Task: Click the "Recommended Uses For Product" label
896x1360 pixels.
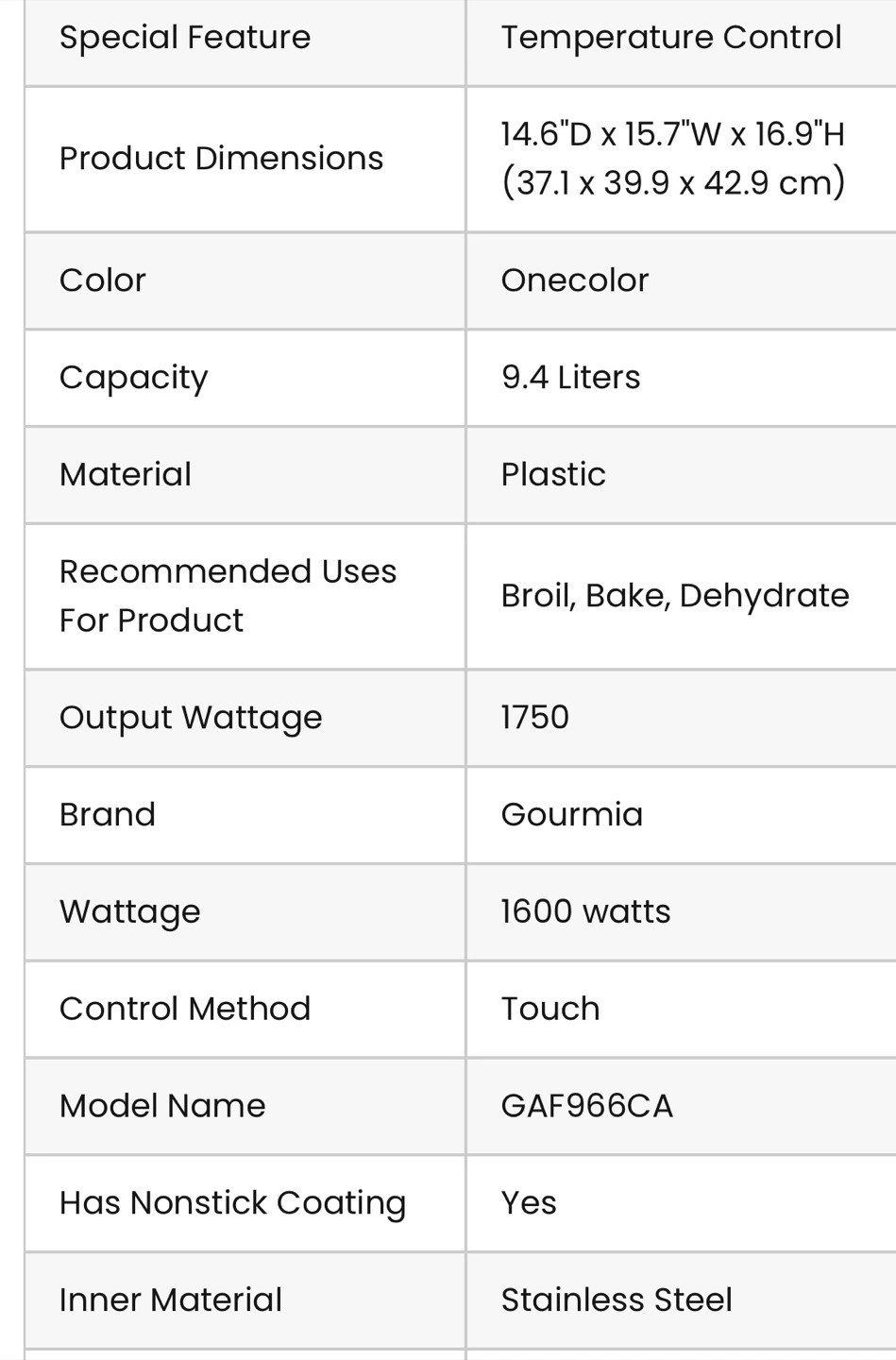Action: (x=228, y=596)
